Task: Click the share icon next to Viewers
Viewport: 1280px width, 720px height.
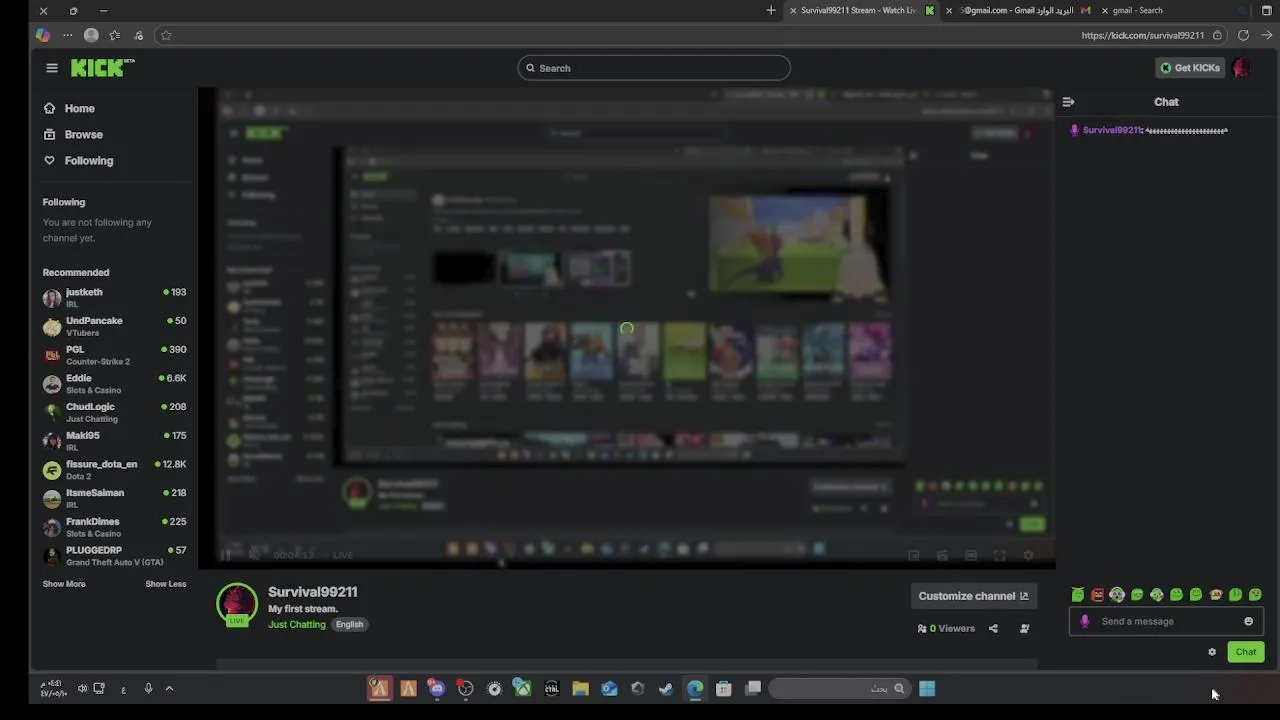Action: [993, 629]
